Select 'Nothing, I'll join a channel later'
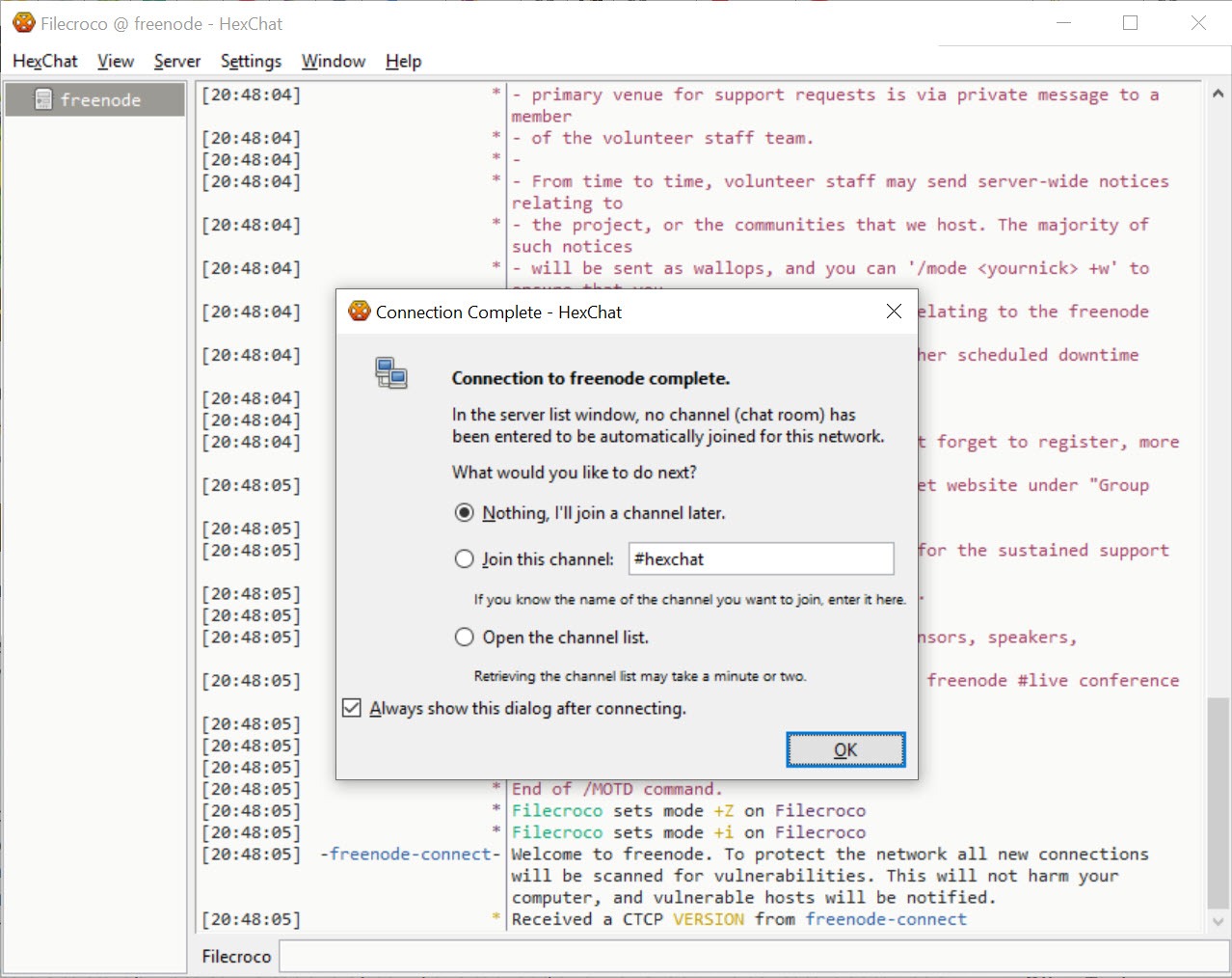This screenshot has width=1232, height=978. 465,513
